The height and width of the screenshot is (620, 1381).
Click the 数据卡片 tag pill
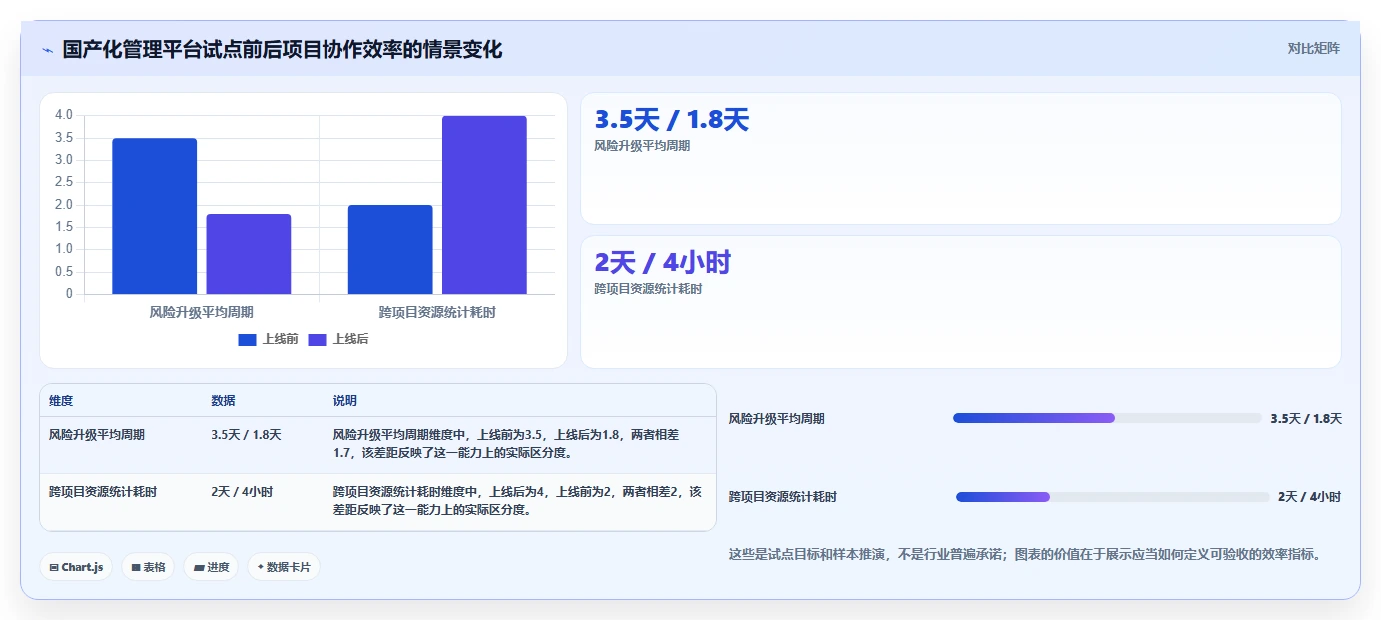[x=284, y=567]
